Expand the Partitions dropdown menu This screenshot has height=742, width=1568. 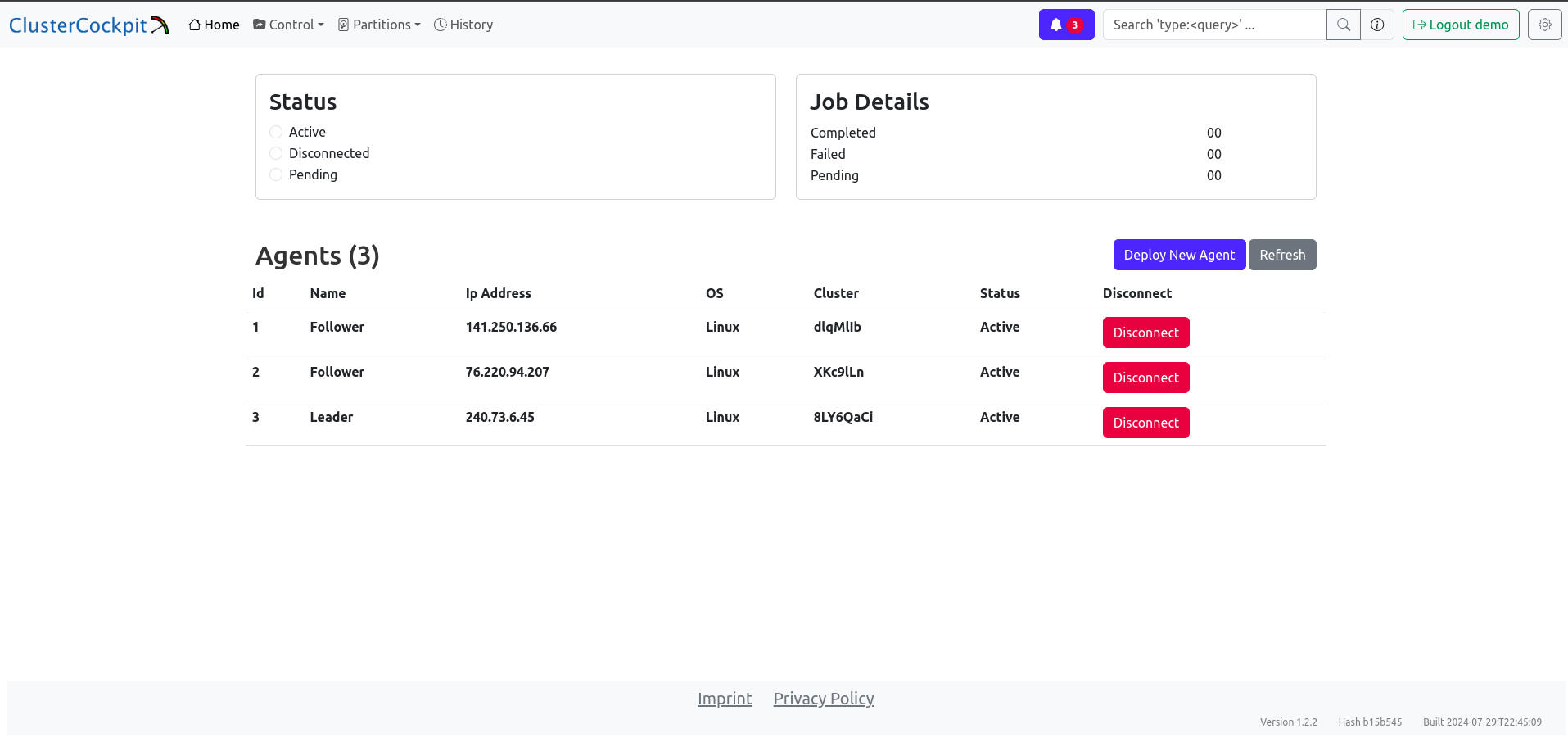[x=380, y=25]
